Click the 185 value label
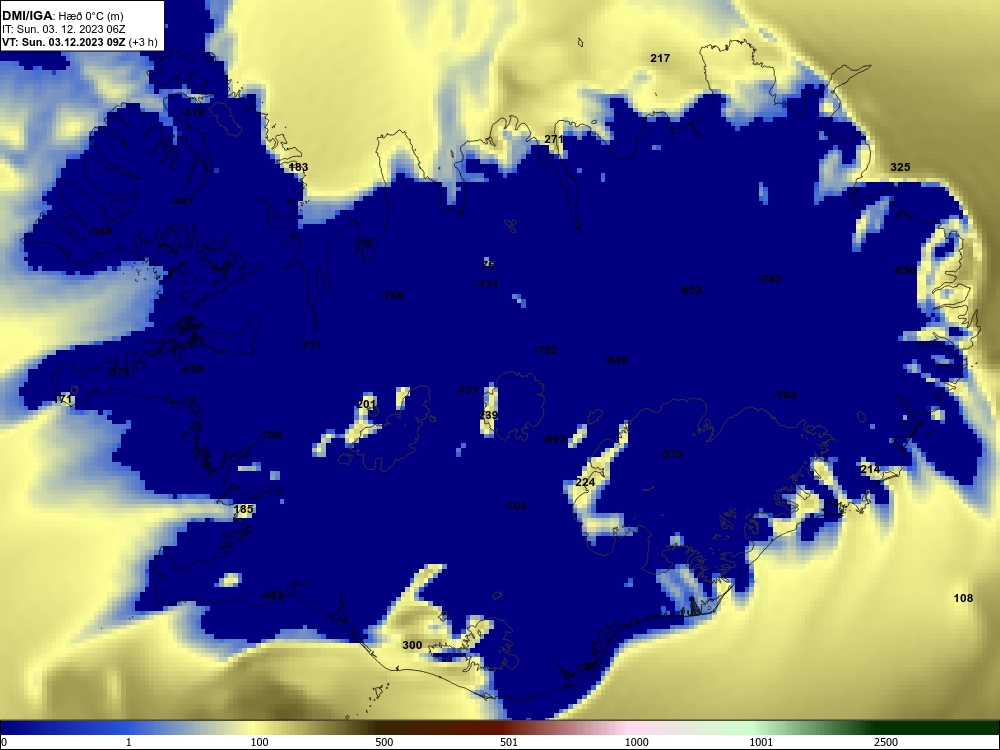 [x=244, y=509]
